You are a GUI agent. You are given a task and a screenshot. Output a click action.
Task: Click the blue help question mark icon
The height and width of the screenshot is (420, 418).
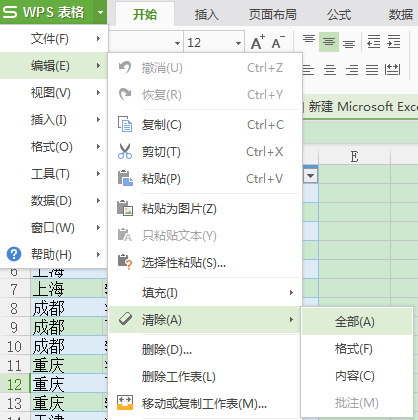coord(14,254)
